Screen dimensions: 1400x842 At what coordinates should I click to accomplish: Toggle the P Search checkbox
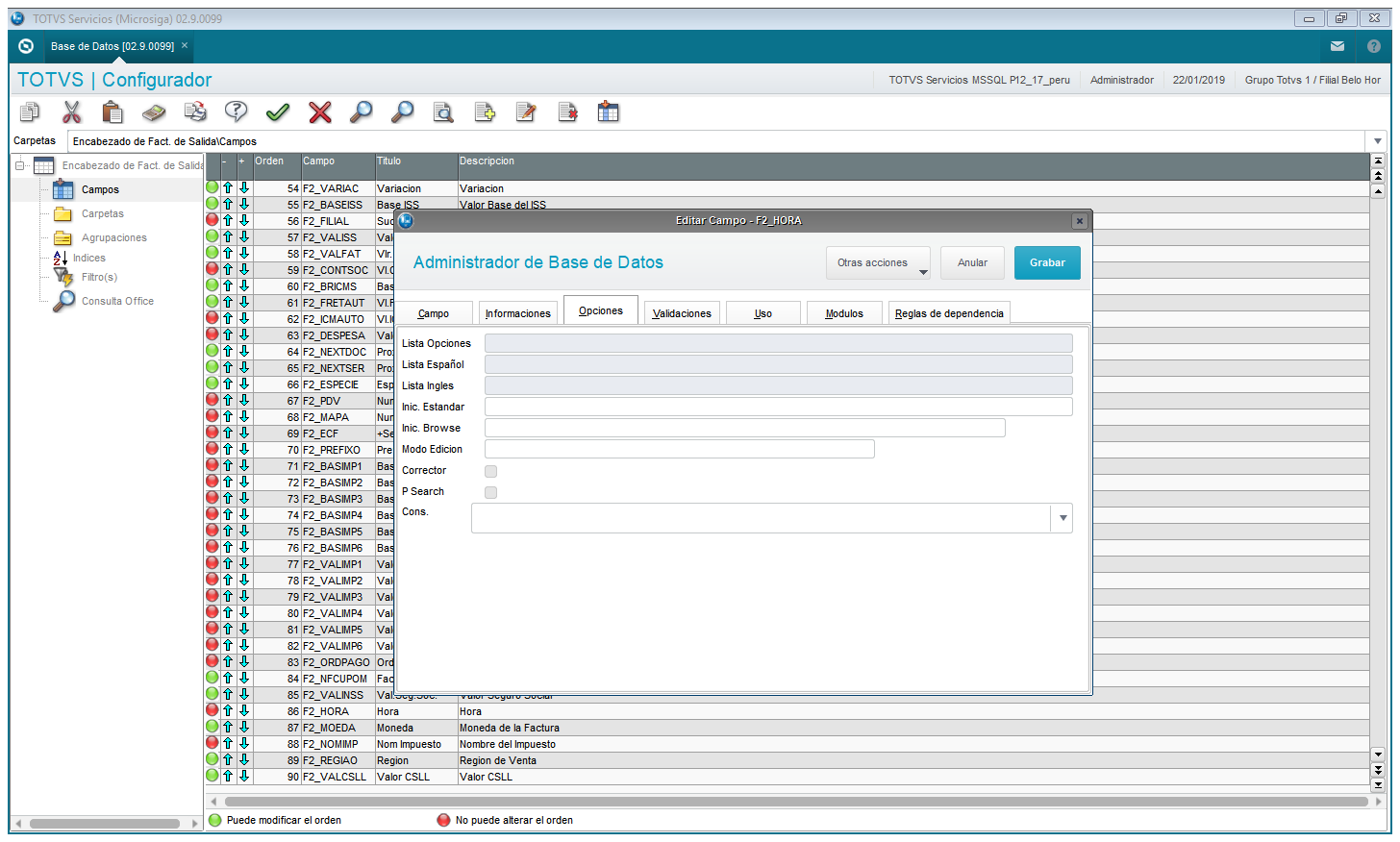[x=491, y=492]
